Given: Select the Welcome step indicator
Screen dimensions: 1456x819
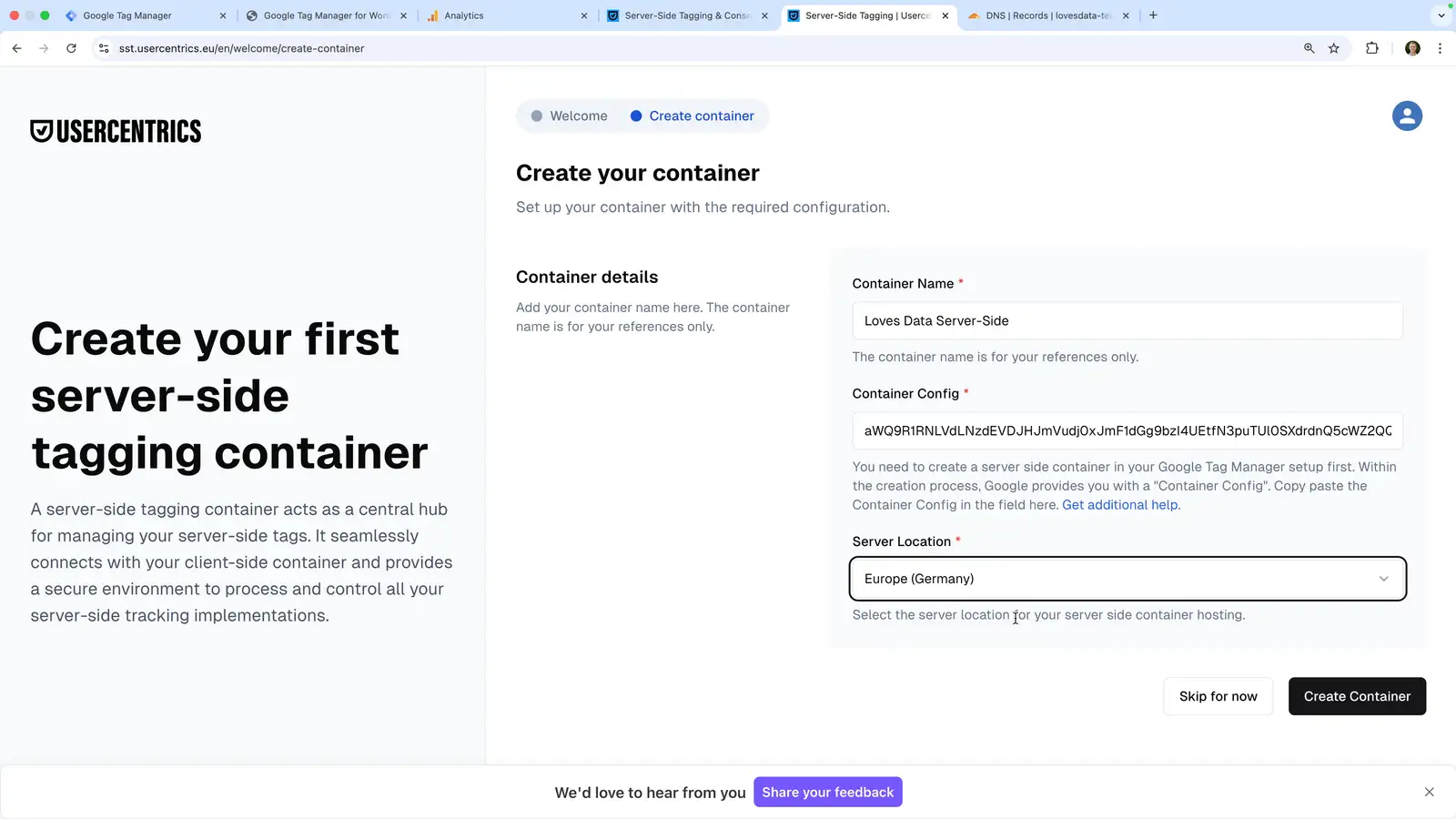Looking at the screenshot, I should point(568,116).
